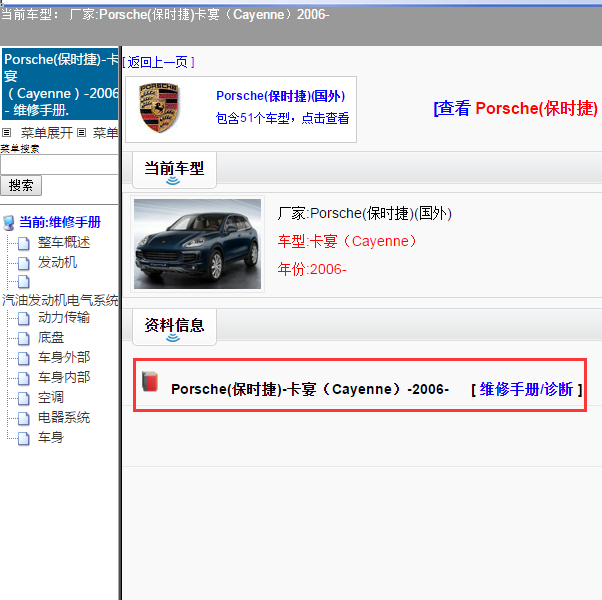Click the page icon beside 电器系统
The image size is (602, 600).
pos(24,418)
